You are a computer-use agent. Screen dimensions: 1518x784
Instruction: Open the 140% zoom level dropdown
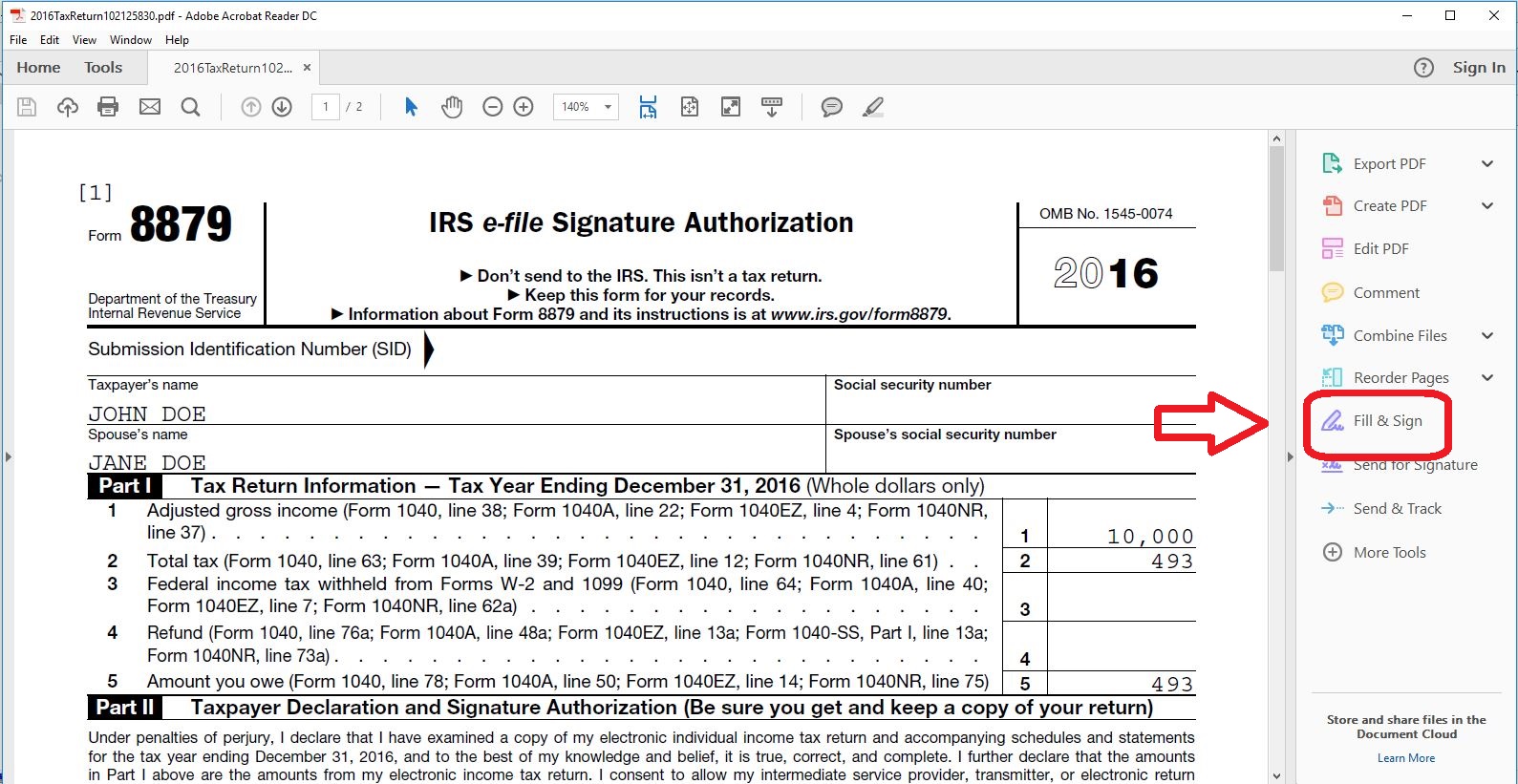[586, 107]
